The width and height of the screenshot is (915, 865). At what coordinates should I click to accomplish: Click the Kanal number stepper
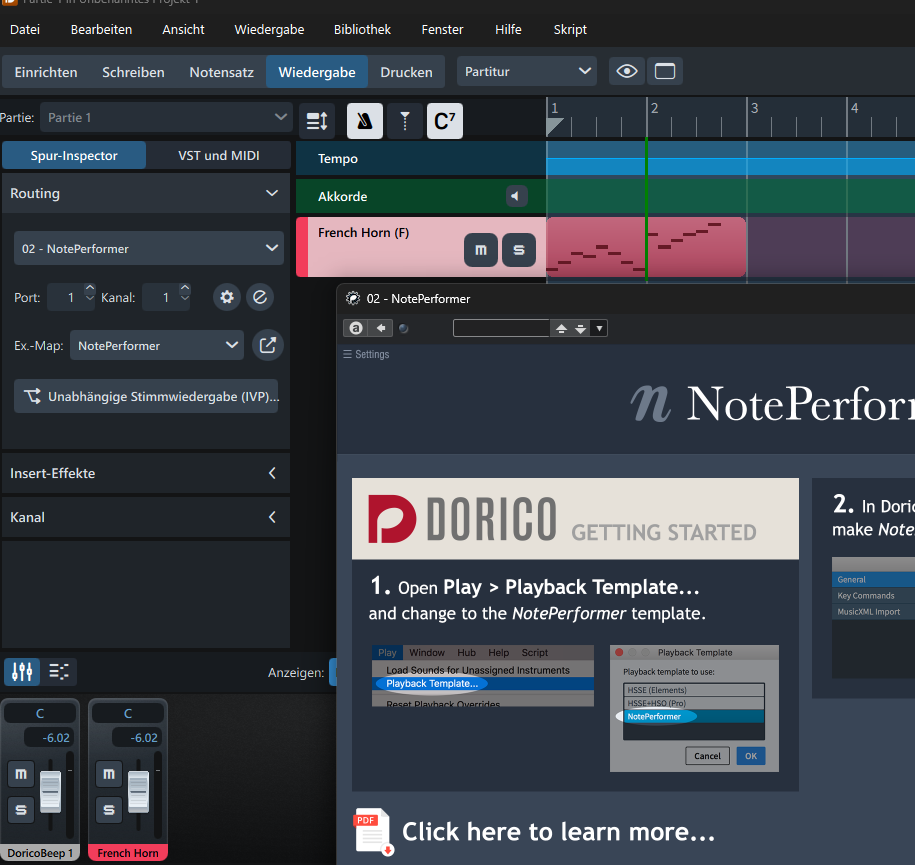[184, 293]
